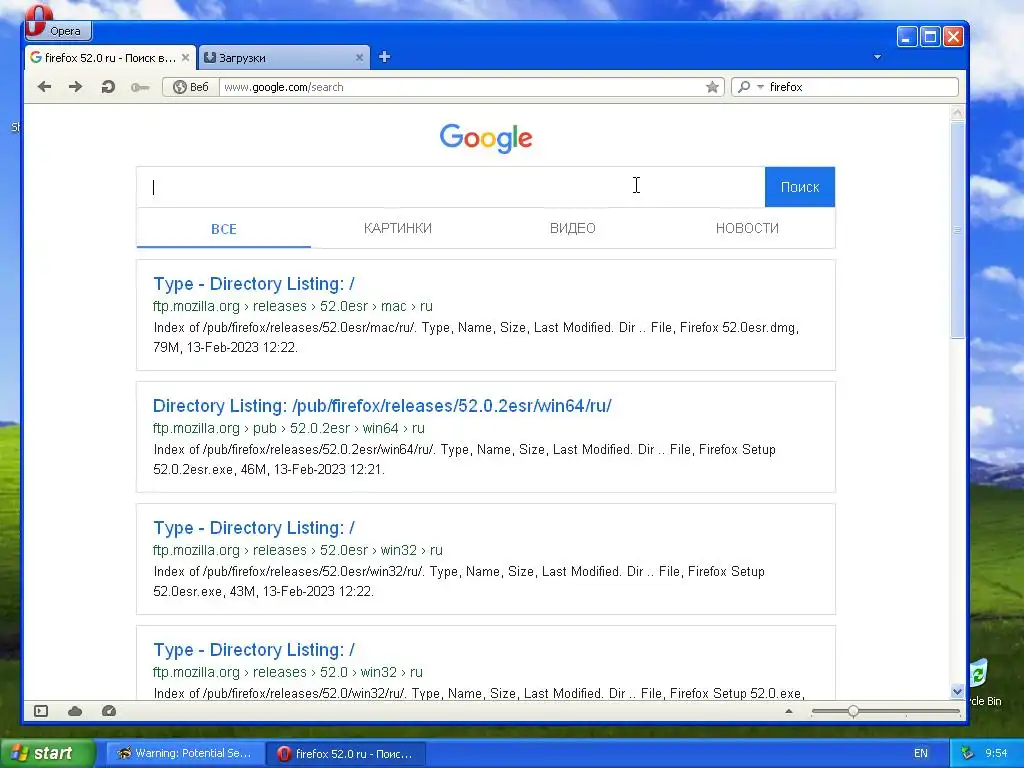Click the firefox 52.0 ru taskbar button
This screenshot has width=1024, height=768.
tap(346, 754)
